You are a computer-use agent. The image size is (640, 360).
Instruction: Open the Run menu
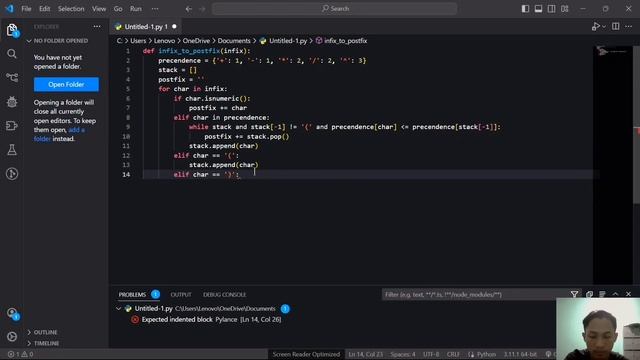tap(136, 9)
